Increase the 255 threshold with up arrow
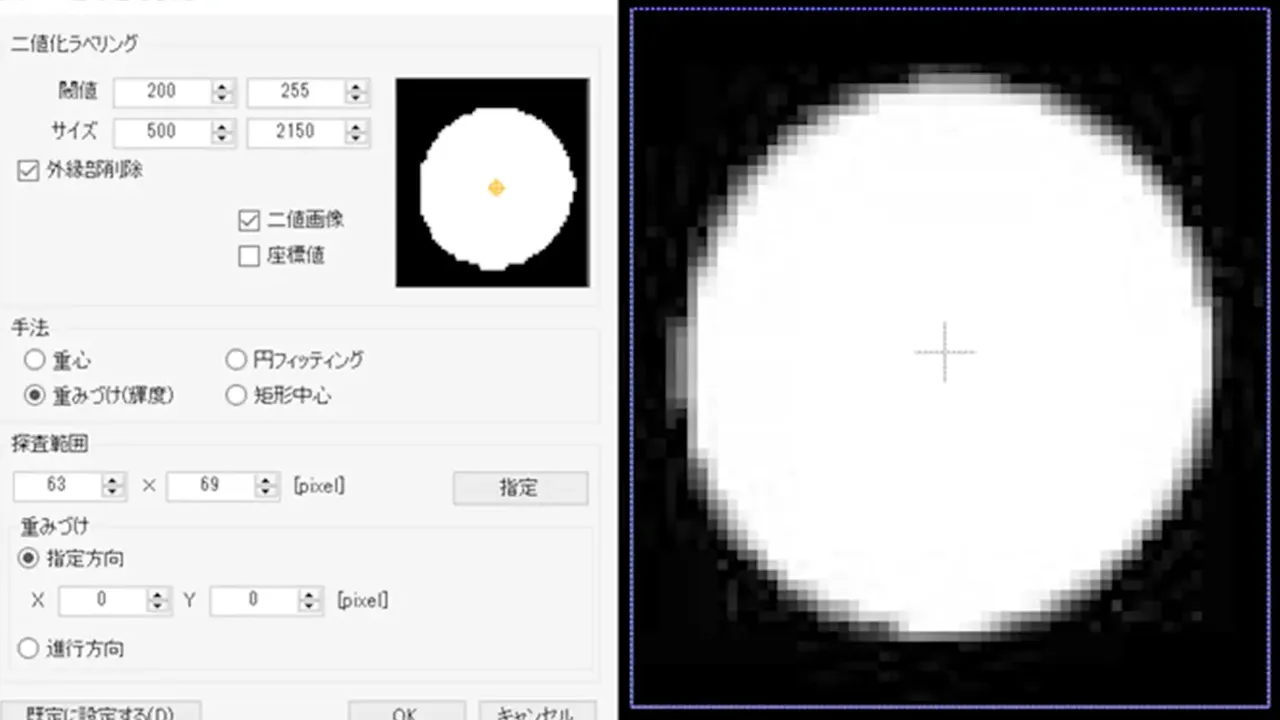 (x=356, y=86)
